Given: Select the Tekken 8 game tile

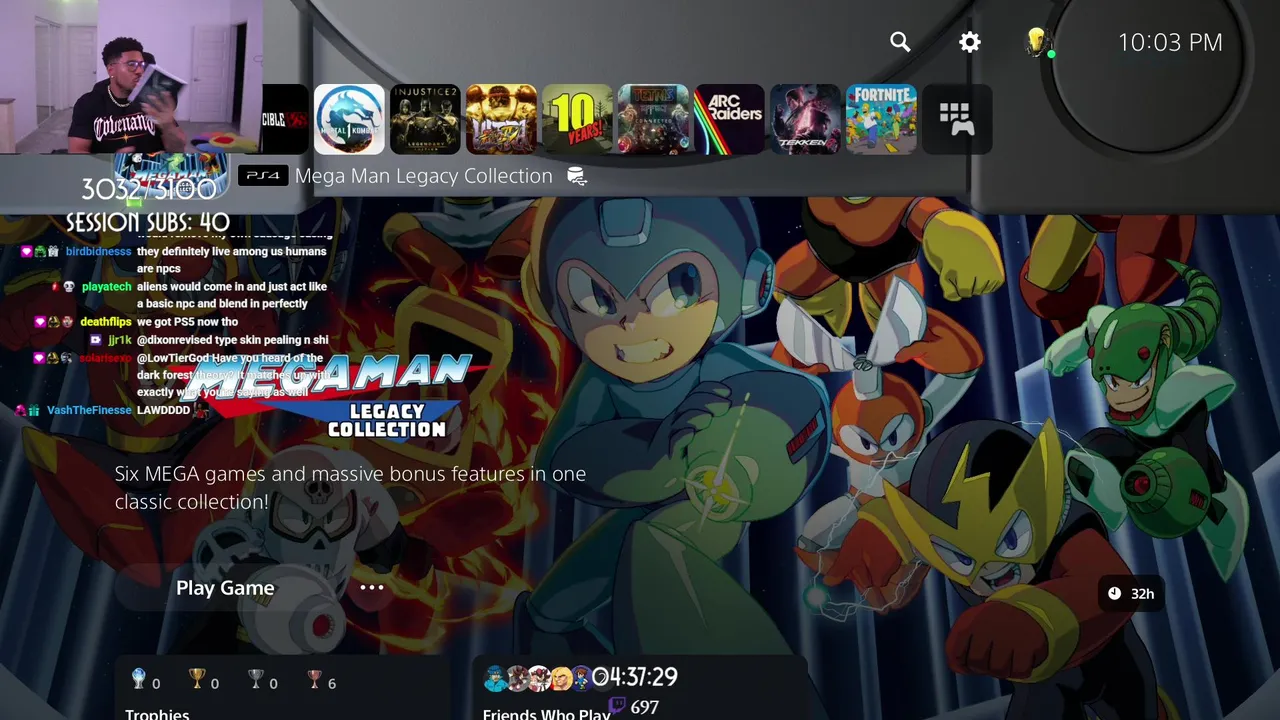Looking at the screenshot, I should 805,119.
